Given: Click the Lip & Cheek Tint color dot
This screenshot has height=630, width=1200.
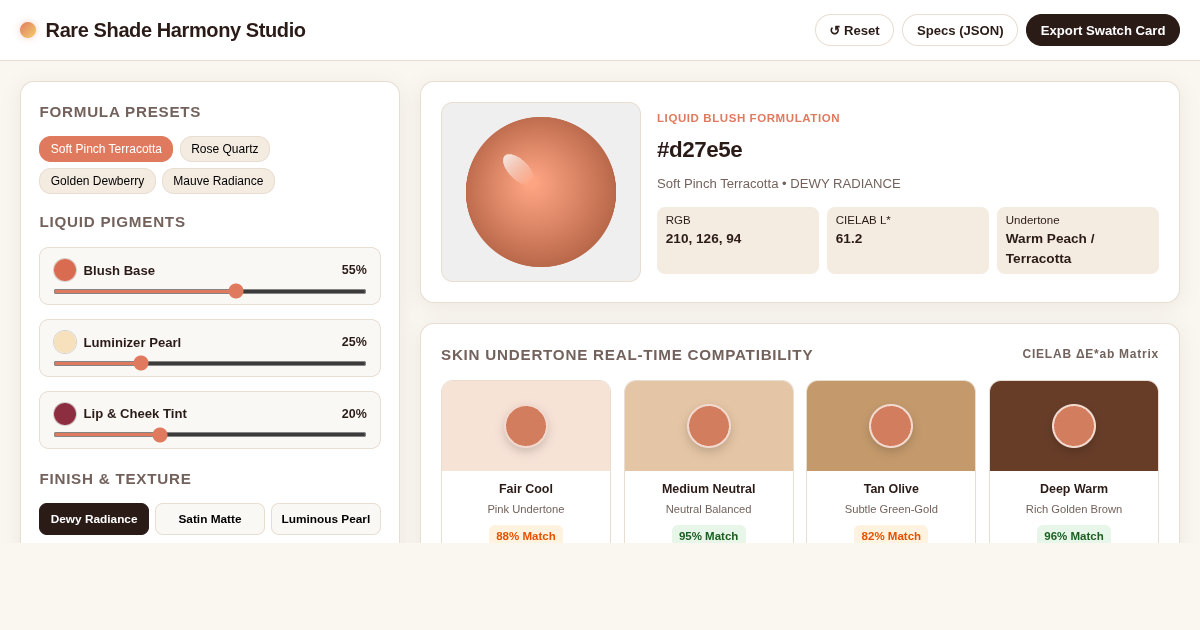Looking at the screenshot, I should [65, 414].
